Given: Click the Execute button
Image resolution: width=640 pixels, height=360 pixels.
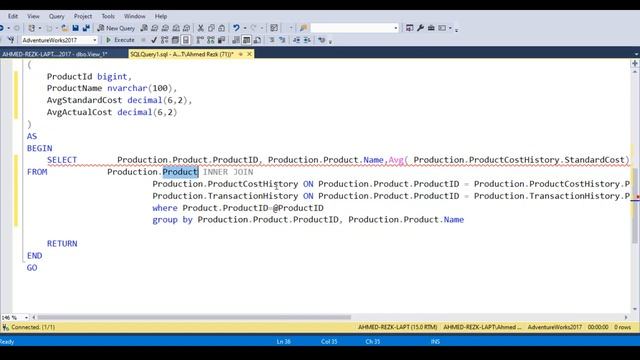Looking at the screenshot, I should pos(120,40).
